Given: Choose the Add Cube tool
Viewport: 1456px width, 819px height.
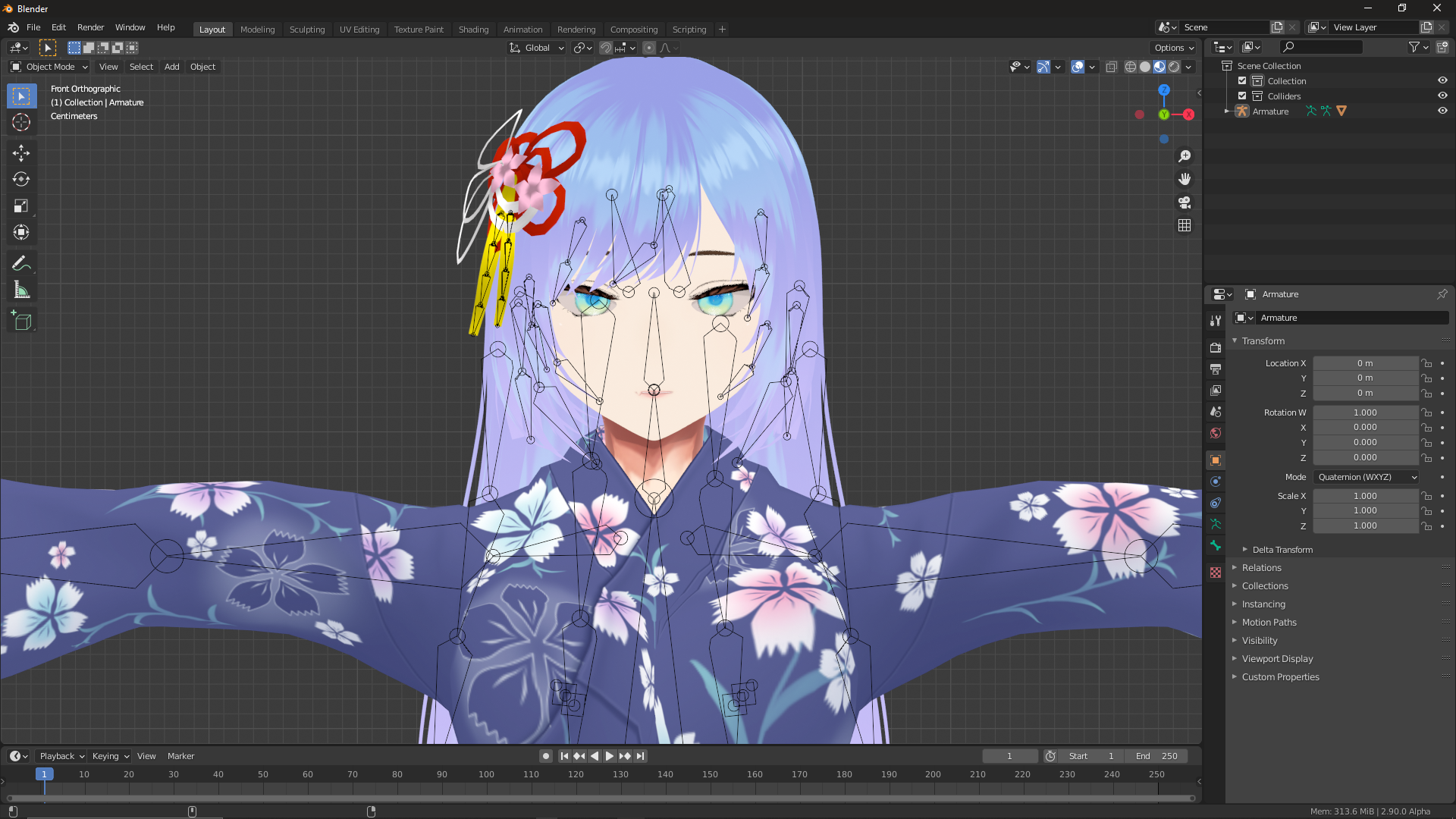Looking at the screenshot, I should 21,322.
